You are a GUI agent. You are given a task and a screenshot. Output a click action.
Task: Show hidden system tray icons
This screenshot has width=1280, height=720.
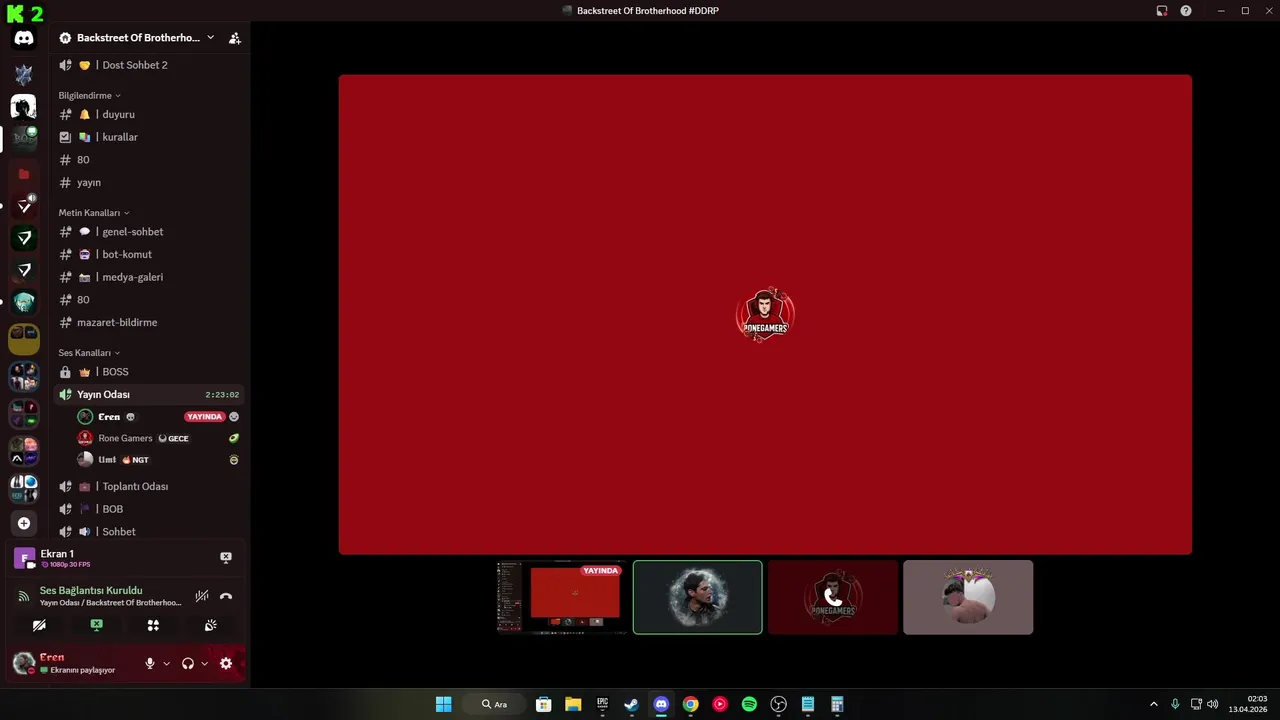[1154, 704]
